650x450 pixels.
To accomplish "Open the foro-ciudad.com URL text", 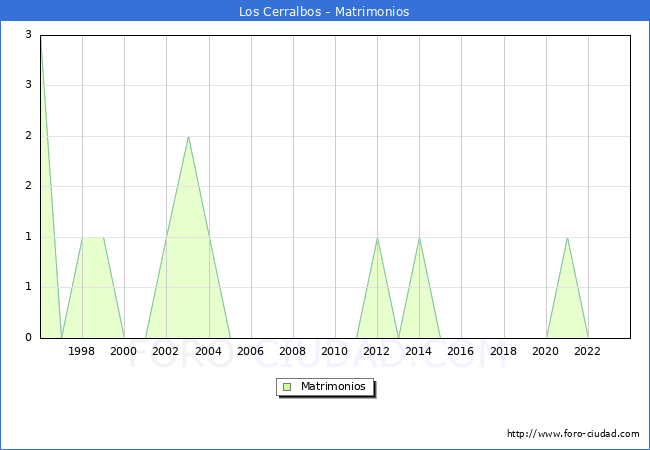I will coord(573,434).
